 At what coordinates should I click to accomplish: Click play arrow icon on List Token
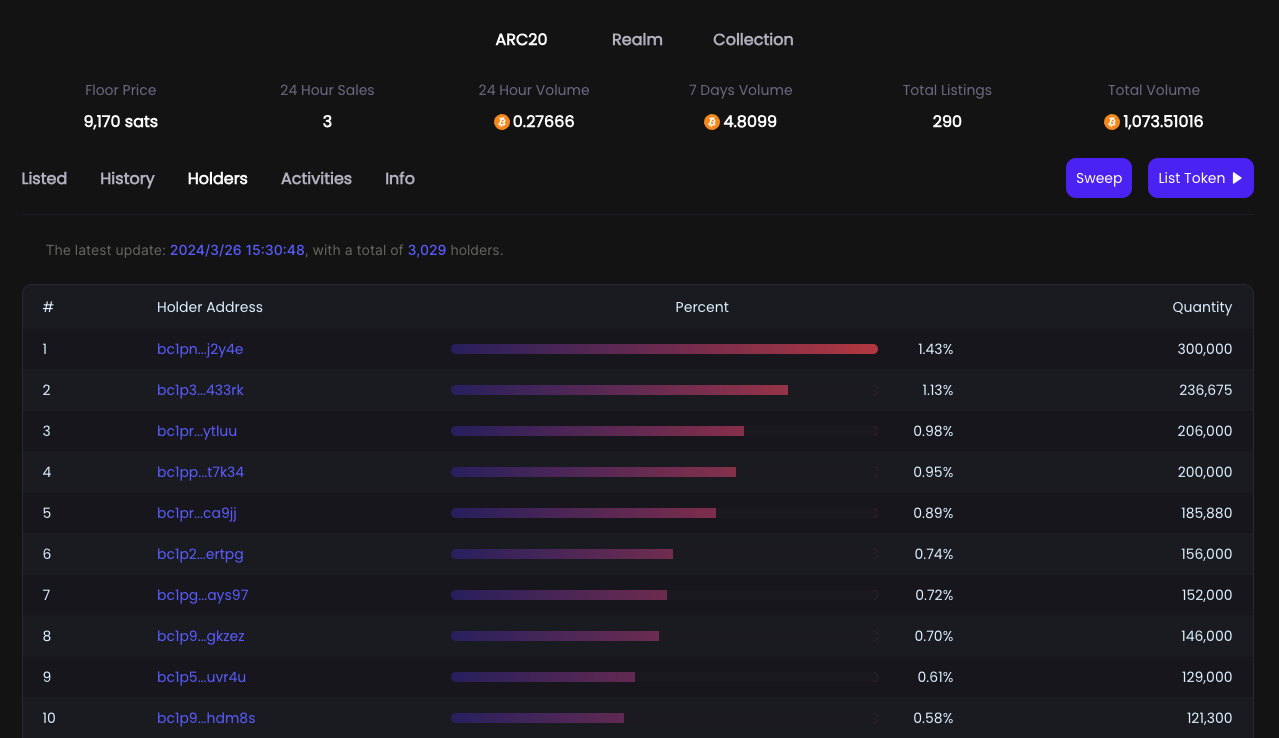tap(1237, 178)
